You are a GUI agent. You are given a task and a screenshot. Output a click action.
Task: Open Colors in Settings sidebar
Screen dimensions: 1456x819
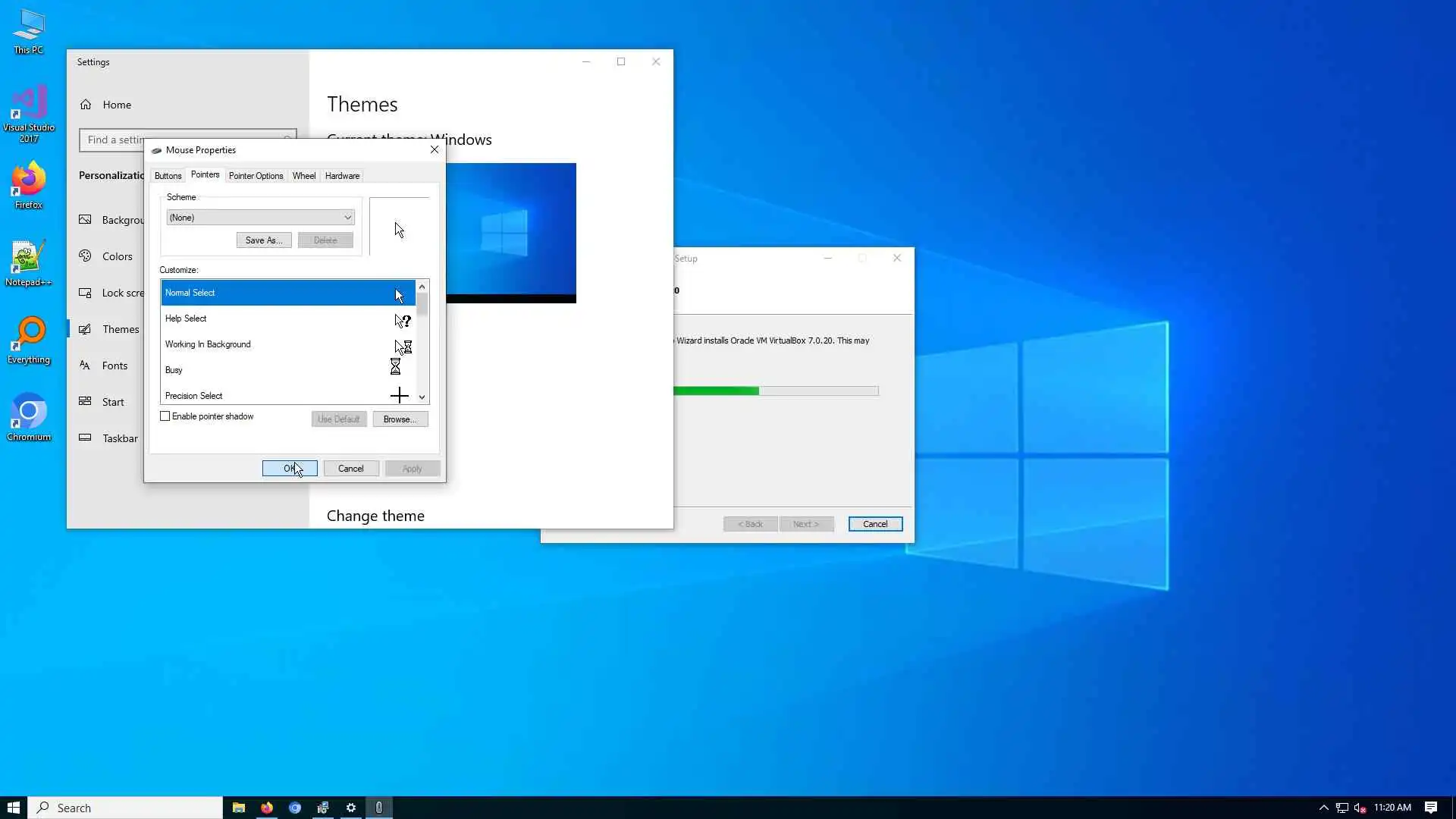click(x=117, y=256)
